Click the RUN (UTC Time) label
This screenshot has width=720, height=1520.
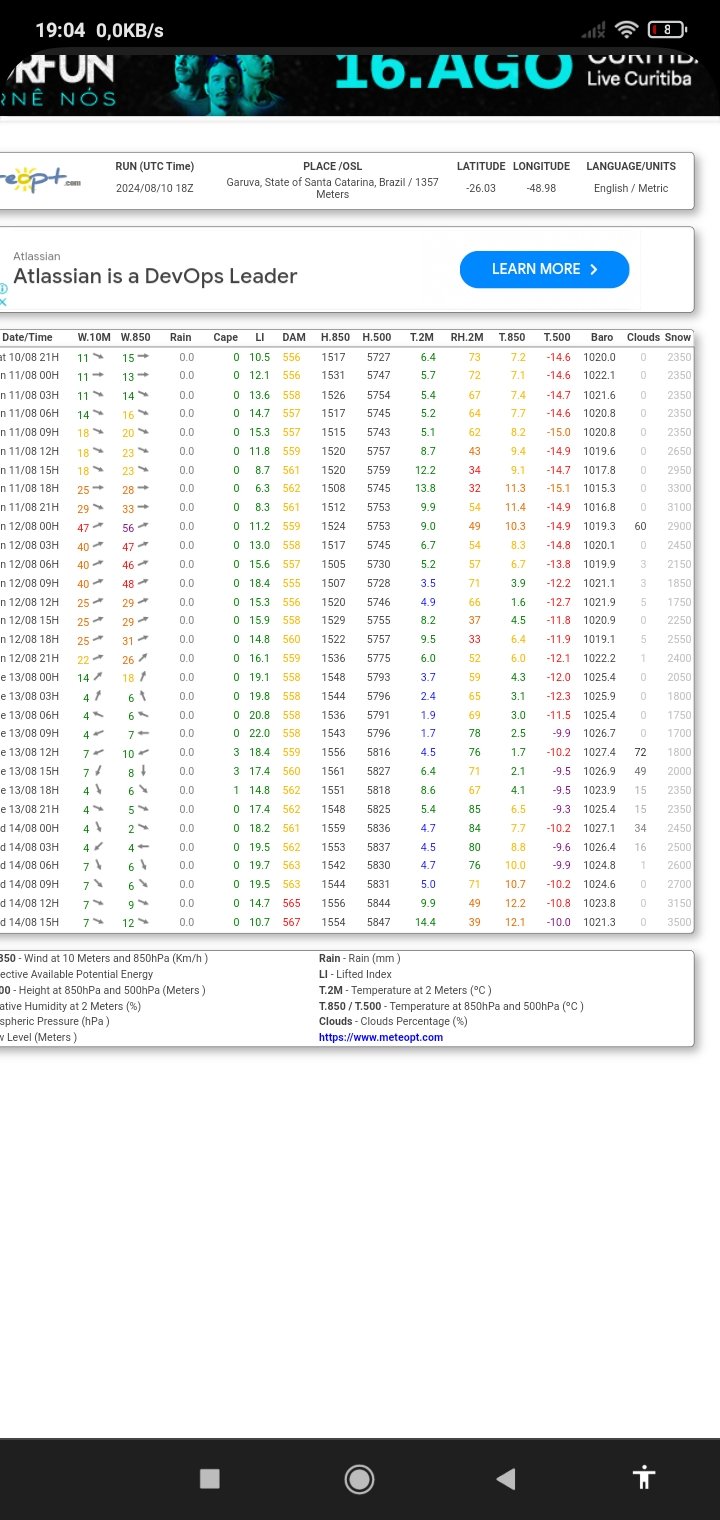(155, 167)
